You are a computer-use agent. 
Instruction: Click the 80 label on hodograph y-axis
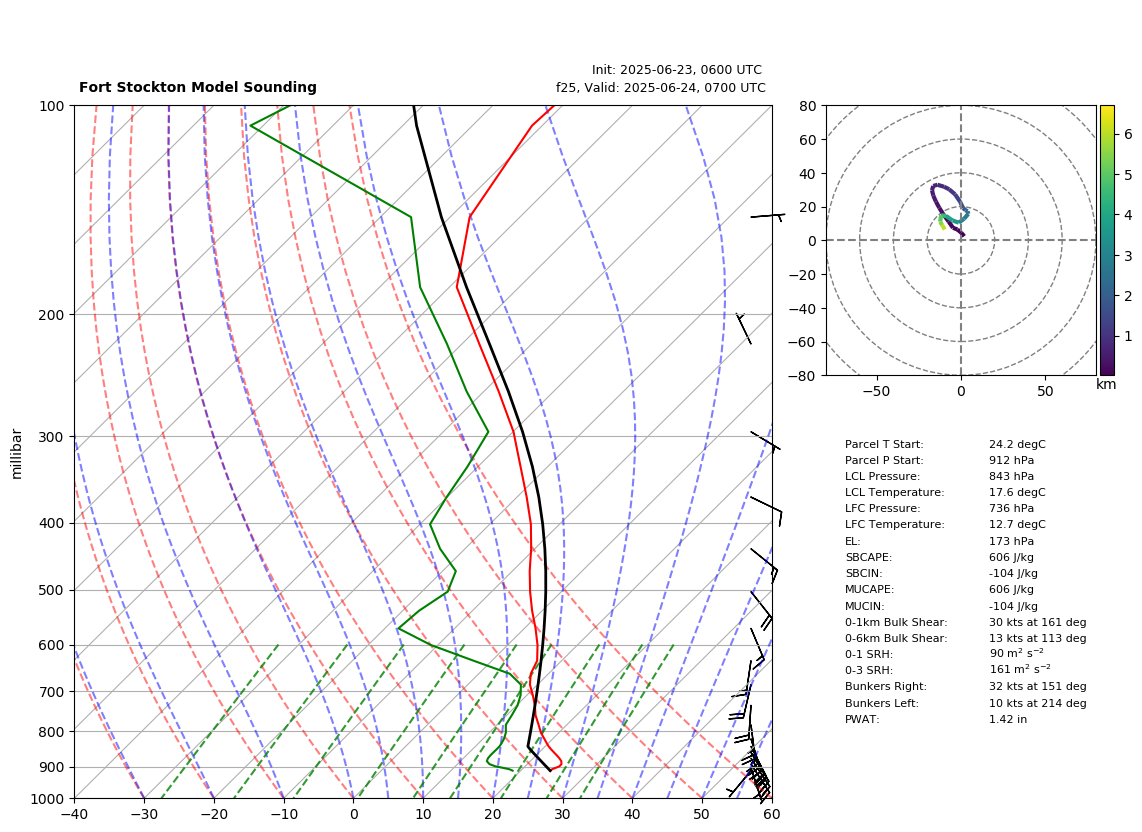[807, 106]
